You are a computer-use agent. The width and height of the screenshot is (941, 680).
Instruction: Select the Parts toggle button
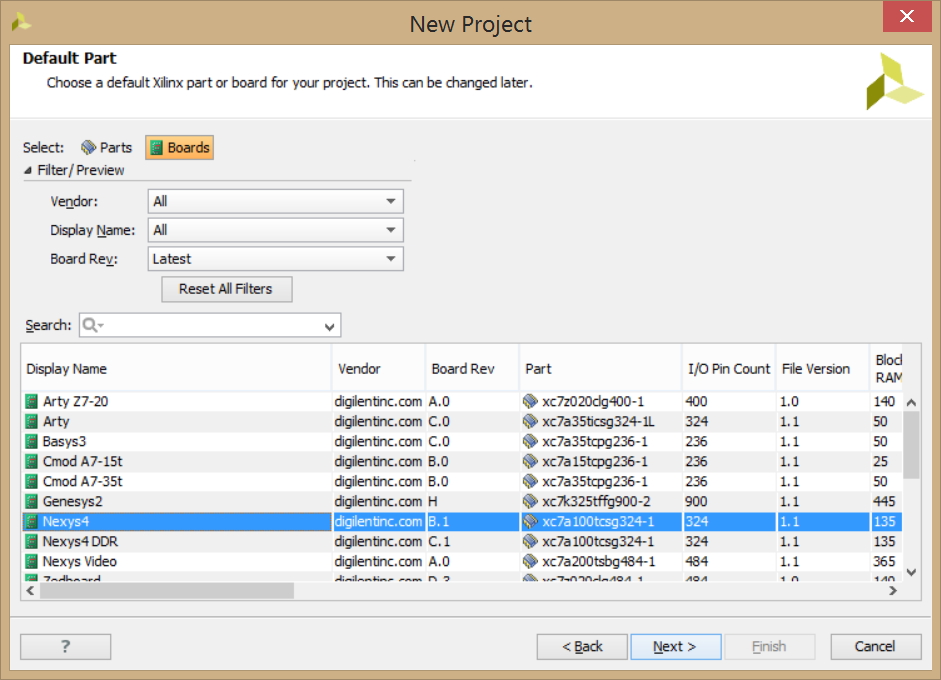106,148
